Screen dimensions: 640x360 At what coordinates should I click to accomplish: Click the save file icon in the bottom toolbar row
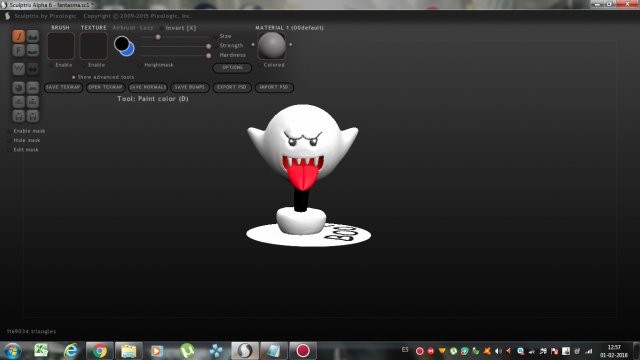33,116
